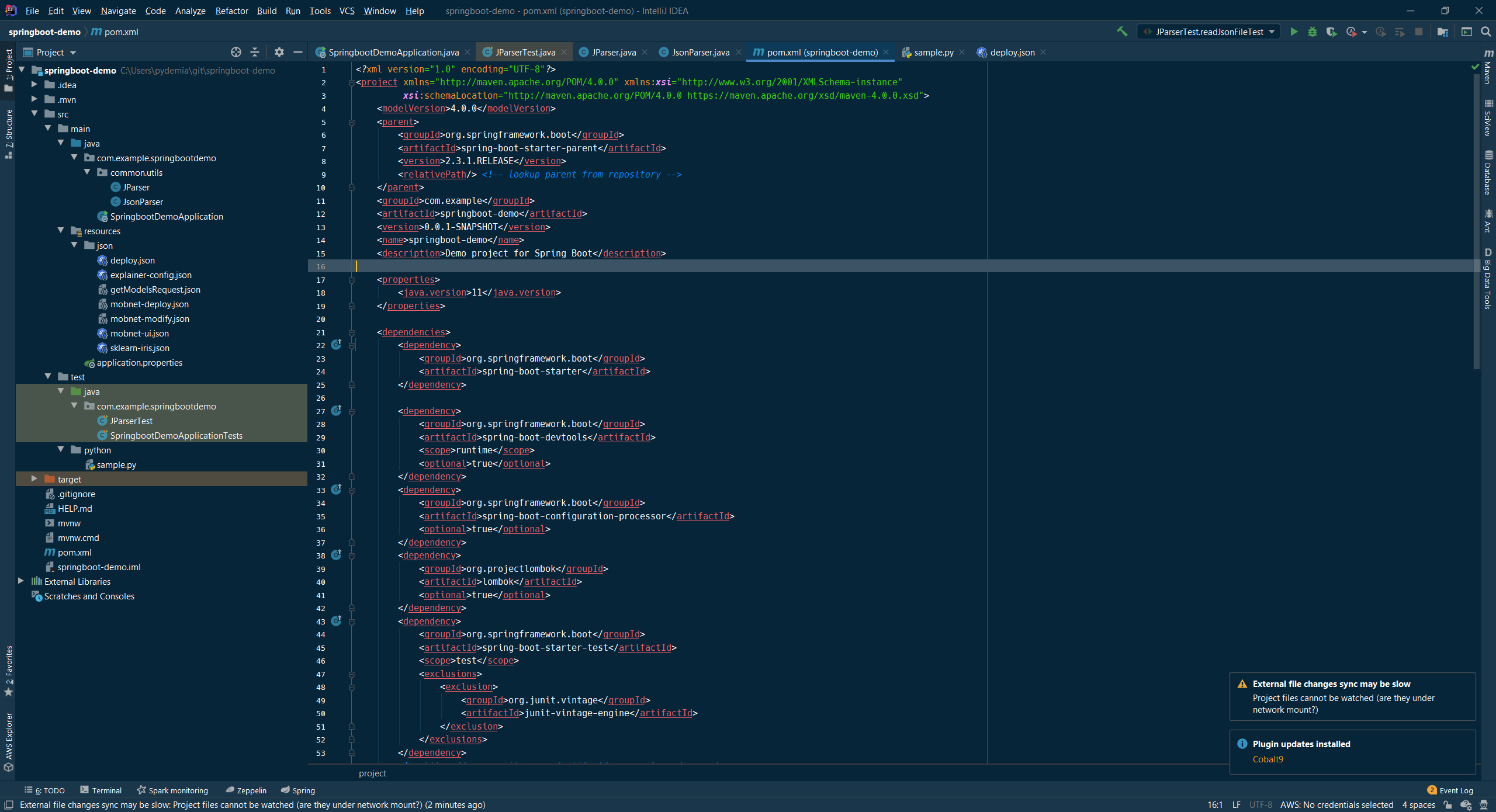Expand the target folder in project tree
Image resolution: width=1496 pixels, height=812 pixels.
(34, 479)
